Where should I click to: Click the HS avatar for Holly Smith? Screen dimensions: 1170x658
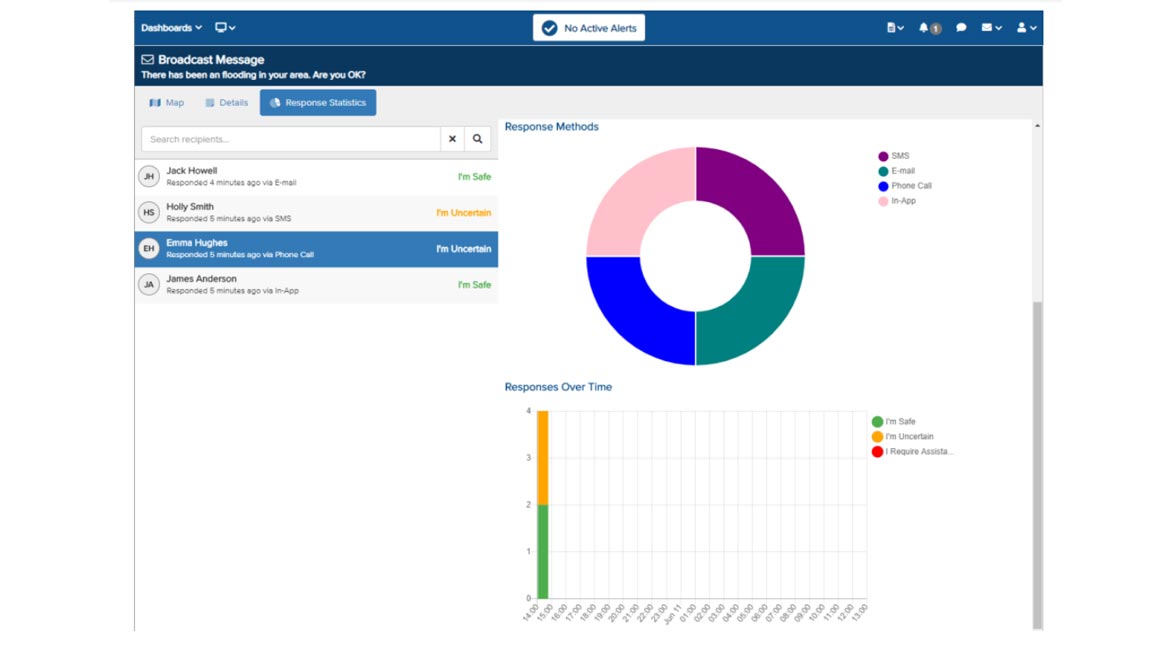[x=149, y=213]
